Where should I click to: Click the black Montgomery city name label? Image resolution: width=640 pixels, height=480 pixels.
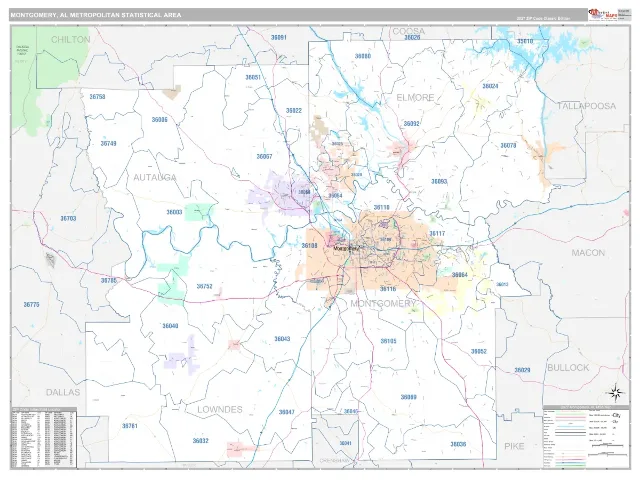[x=346, y=248]
